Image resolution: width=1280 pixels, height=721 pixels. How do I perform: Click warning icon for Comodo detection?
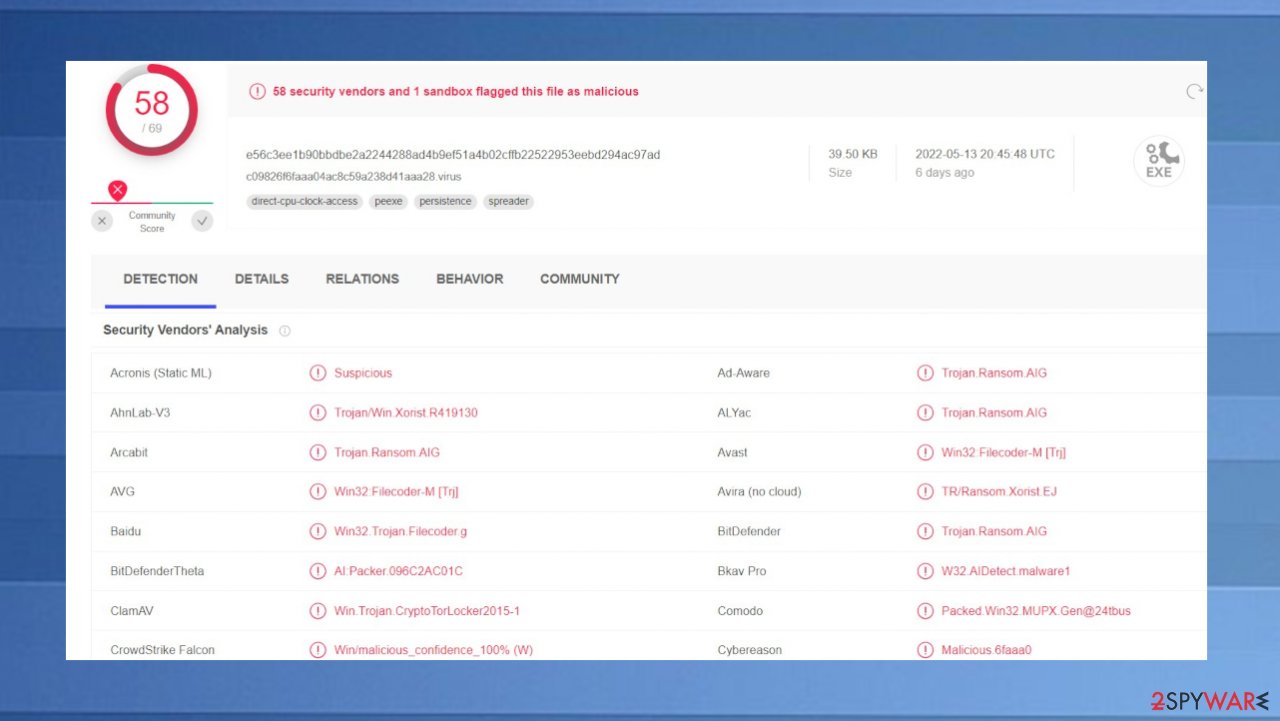(x=925, y=610)
